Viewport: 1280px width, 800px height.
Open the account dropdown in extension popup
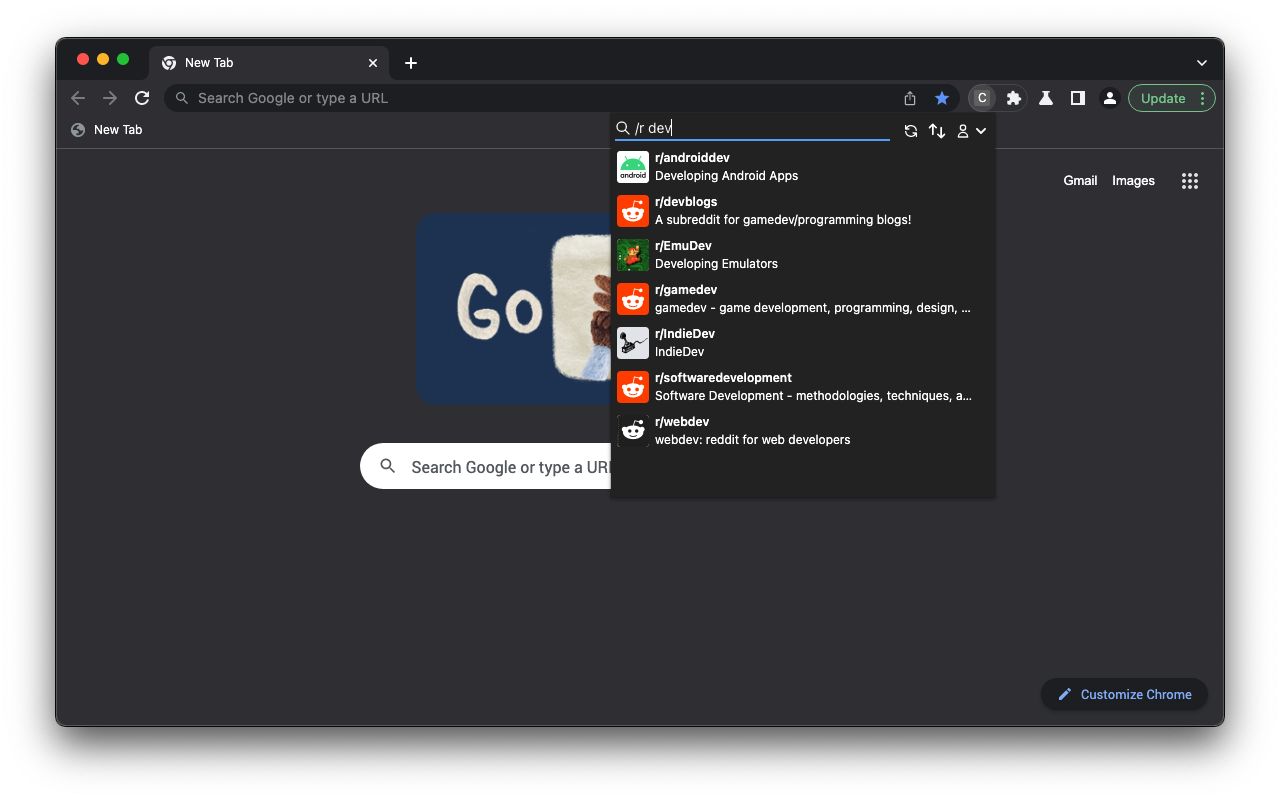972,131
